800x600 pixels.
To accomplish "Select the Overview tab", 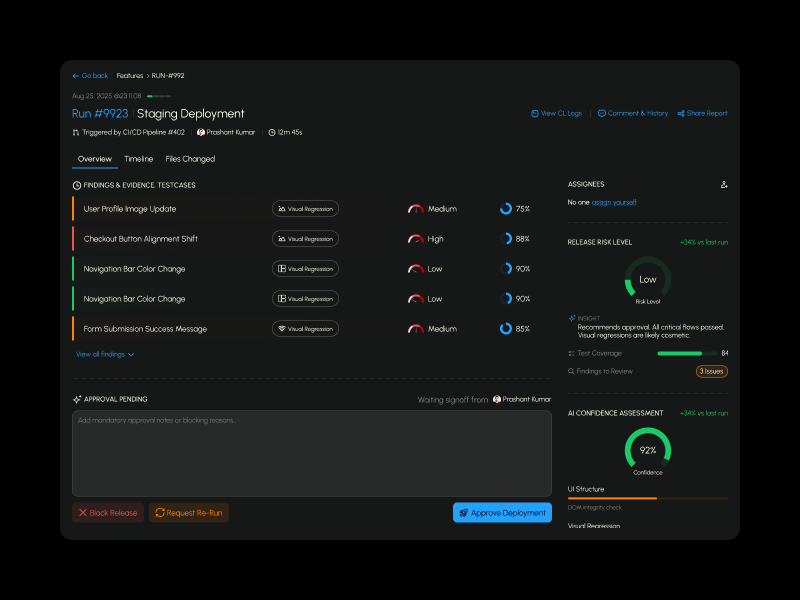I will click(95, 159).
